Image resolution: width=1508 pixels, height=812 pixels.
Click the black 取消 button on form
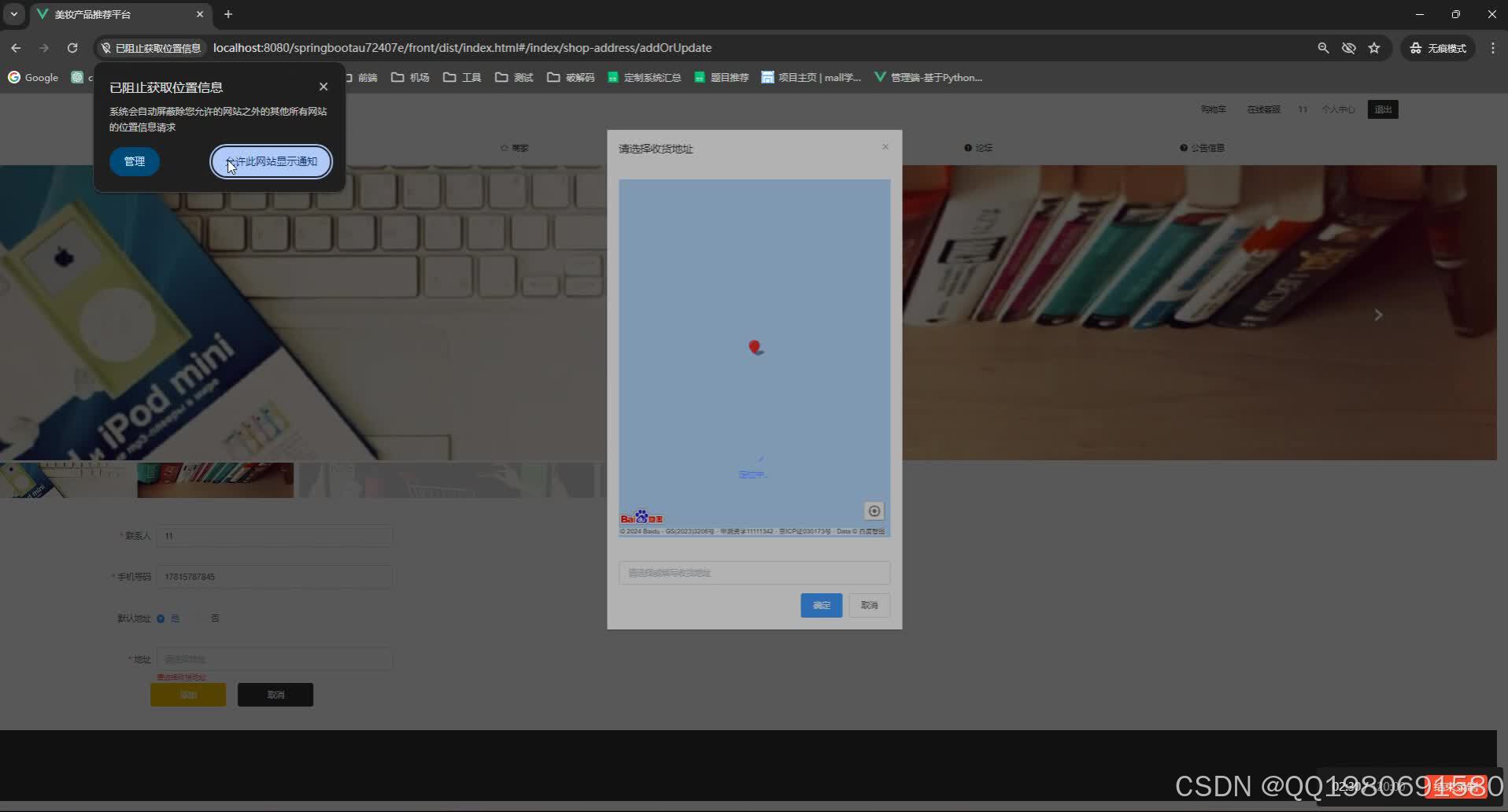275,695
